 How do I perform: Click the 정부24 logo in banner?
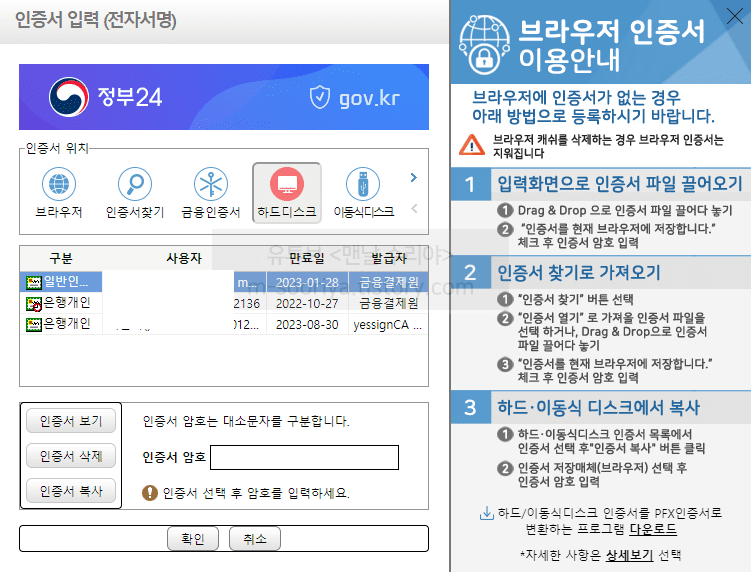pyautogui.click(x=106, y=97)
